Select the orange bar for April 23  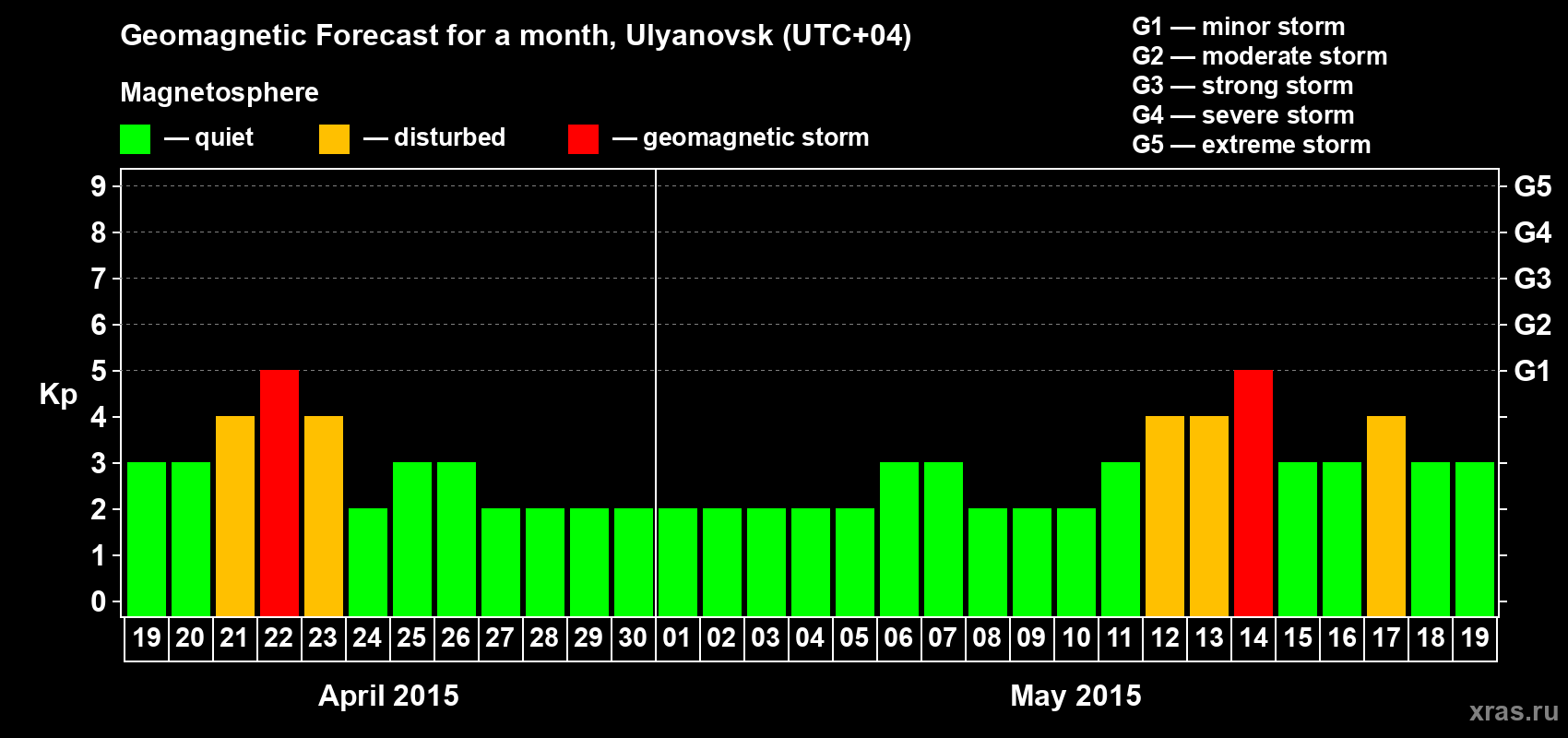coord(324,517)
